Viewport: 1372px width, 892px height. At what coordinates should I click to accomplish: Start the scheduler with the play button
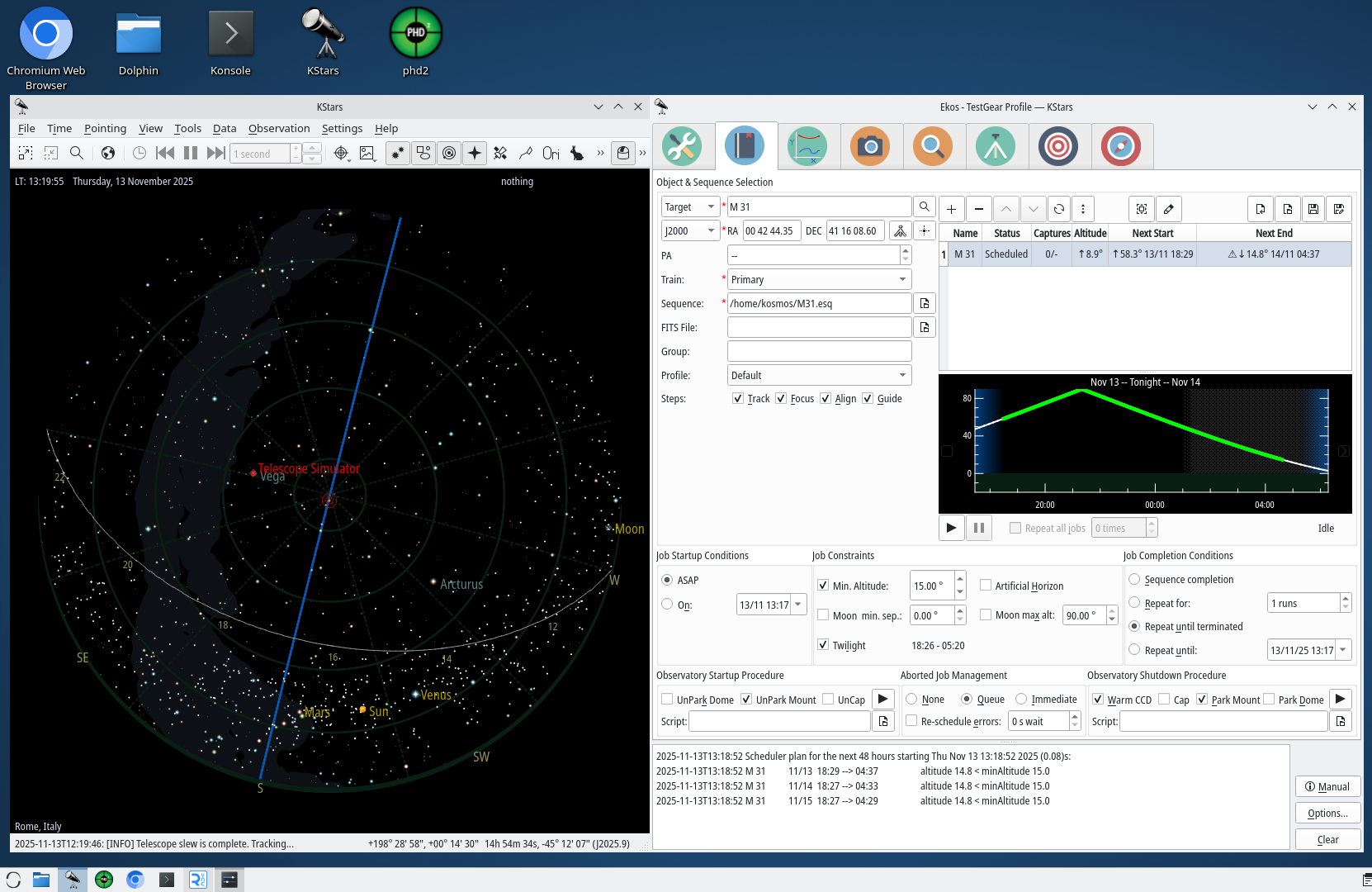pyautogui.click(x=951, y=527)
